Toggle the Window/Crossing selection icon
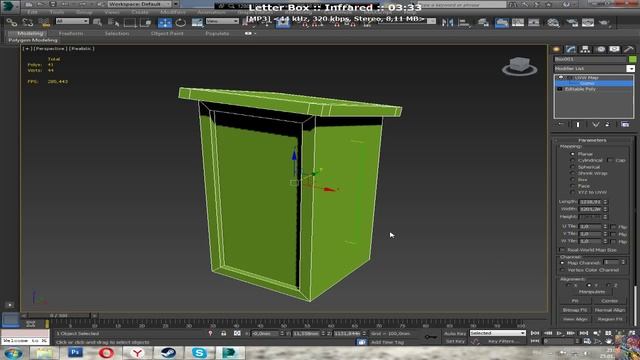 pyautogui.click(x=146, y=22)
